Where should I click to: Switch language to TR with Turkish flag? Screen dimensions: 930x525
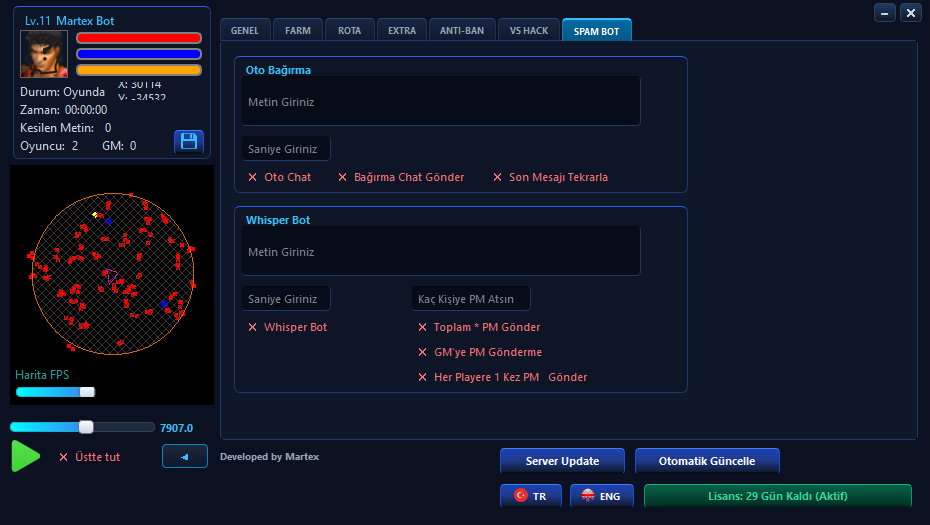(530, 496)
